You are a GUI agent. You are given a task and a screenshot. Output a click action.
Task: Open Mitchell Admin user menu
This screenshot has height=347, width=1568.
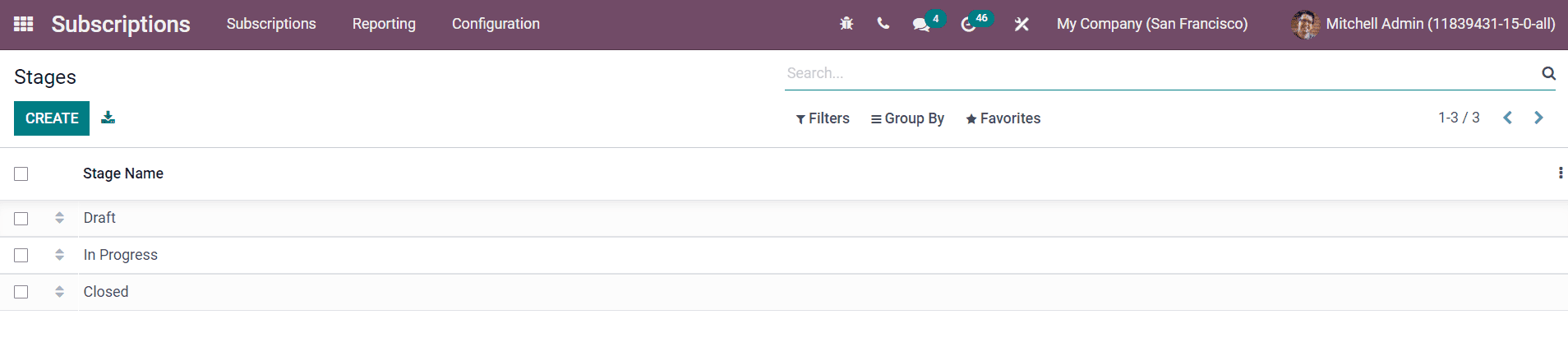click(1423, 24)
